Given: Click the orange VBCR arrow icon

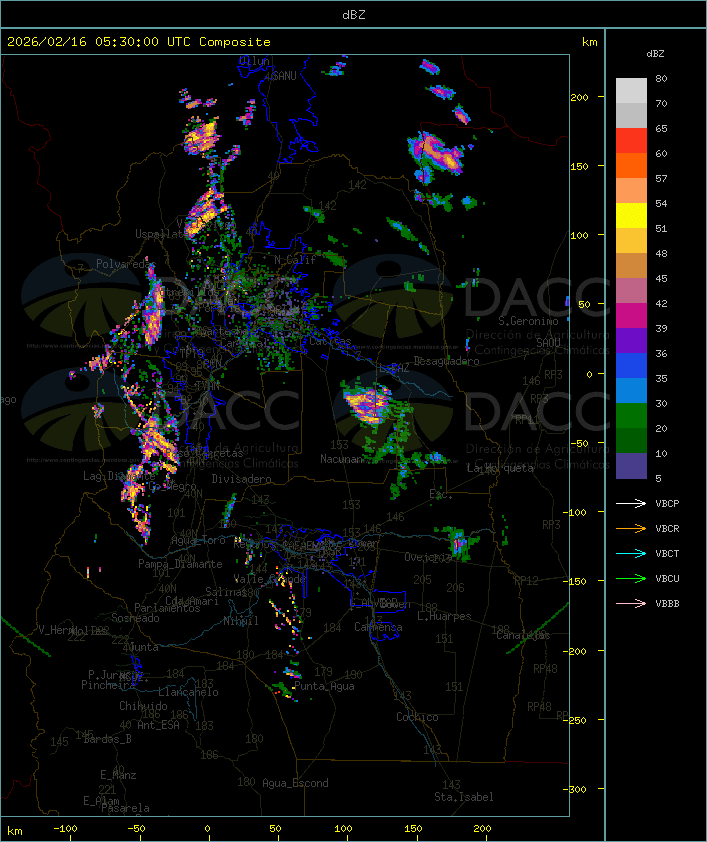Looking at the screenshot, I should (x=631, y=528).
